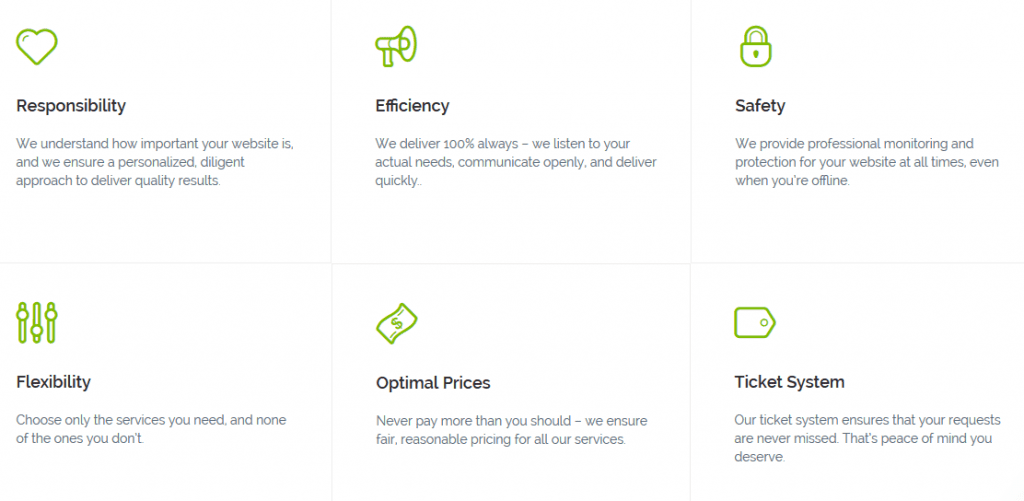1024x501 pixels.
Task: Click the Responsibility description paragraph
Action: click(155, 162)
